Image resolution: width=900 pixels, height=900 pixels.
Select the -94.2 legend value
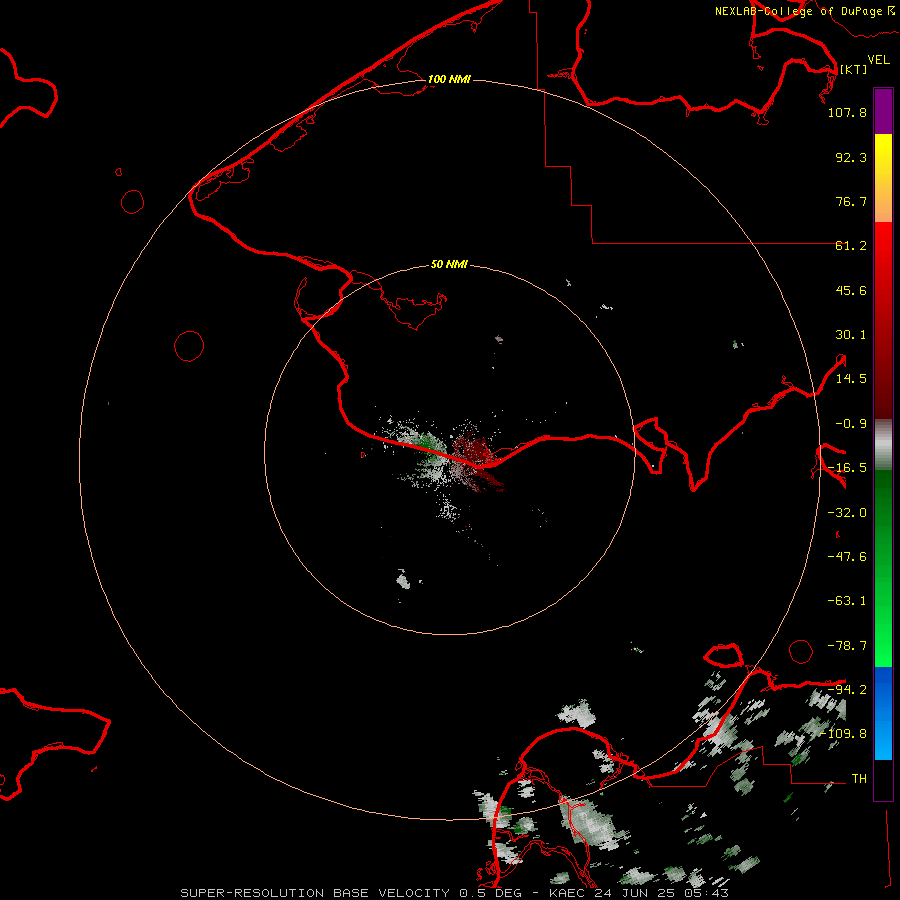tap(847, 690)
